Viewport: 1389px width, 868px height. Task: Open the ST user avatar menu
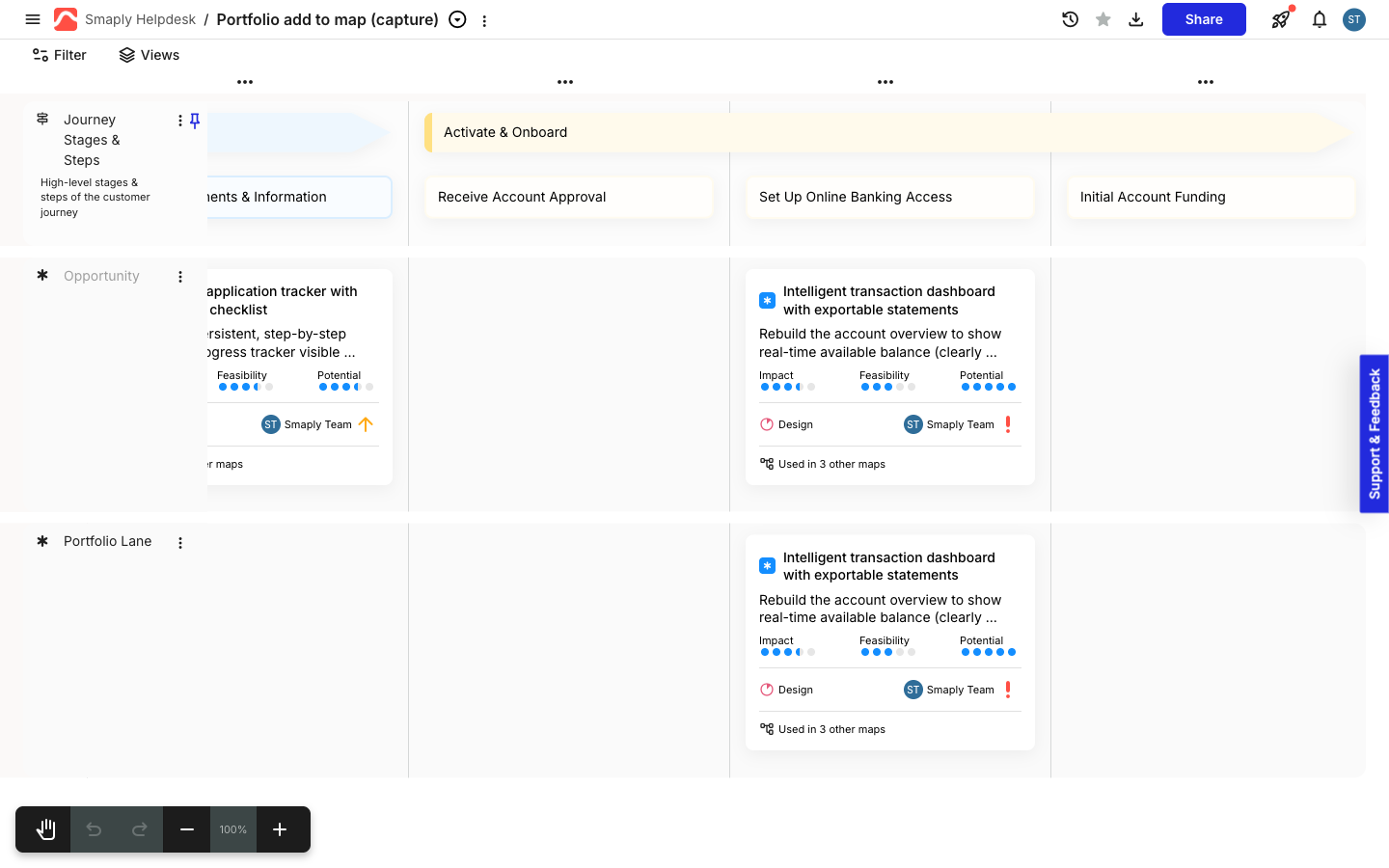pyautogui.click(x=1354, y=19)
